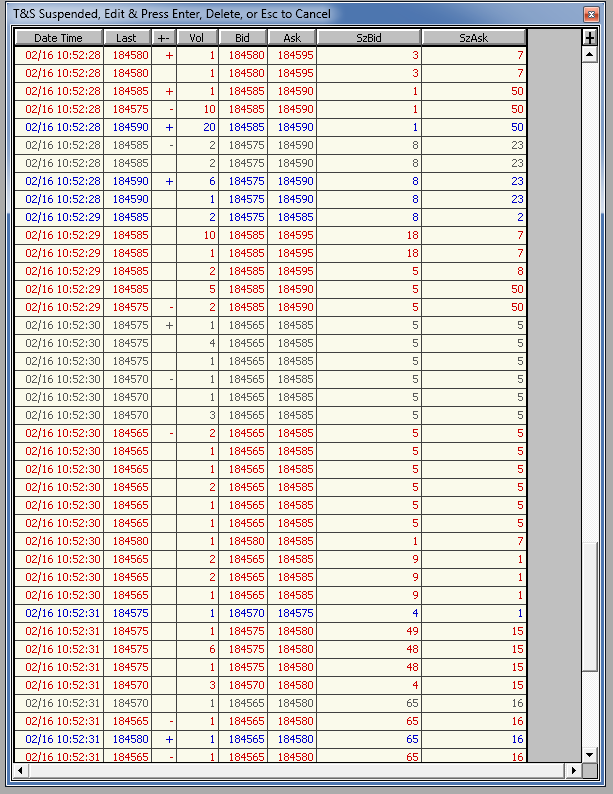The image size is (613, 794).
Task: Click the plus icon above the vertical scrollbar
Action: pos(589,37)
